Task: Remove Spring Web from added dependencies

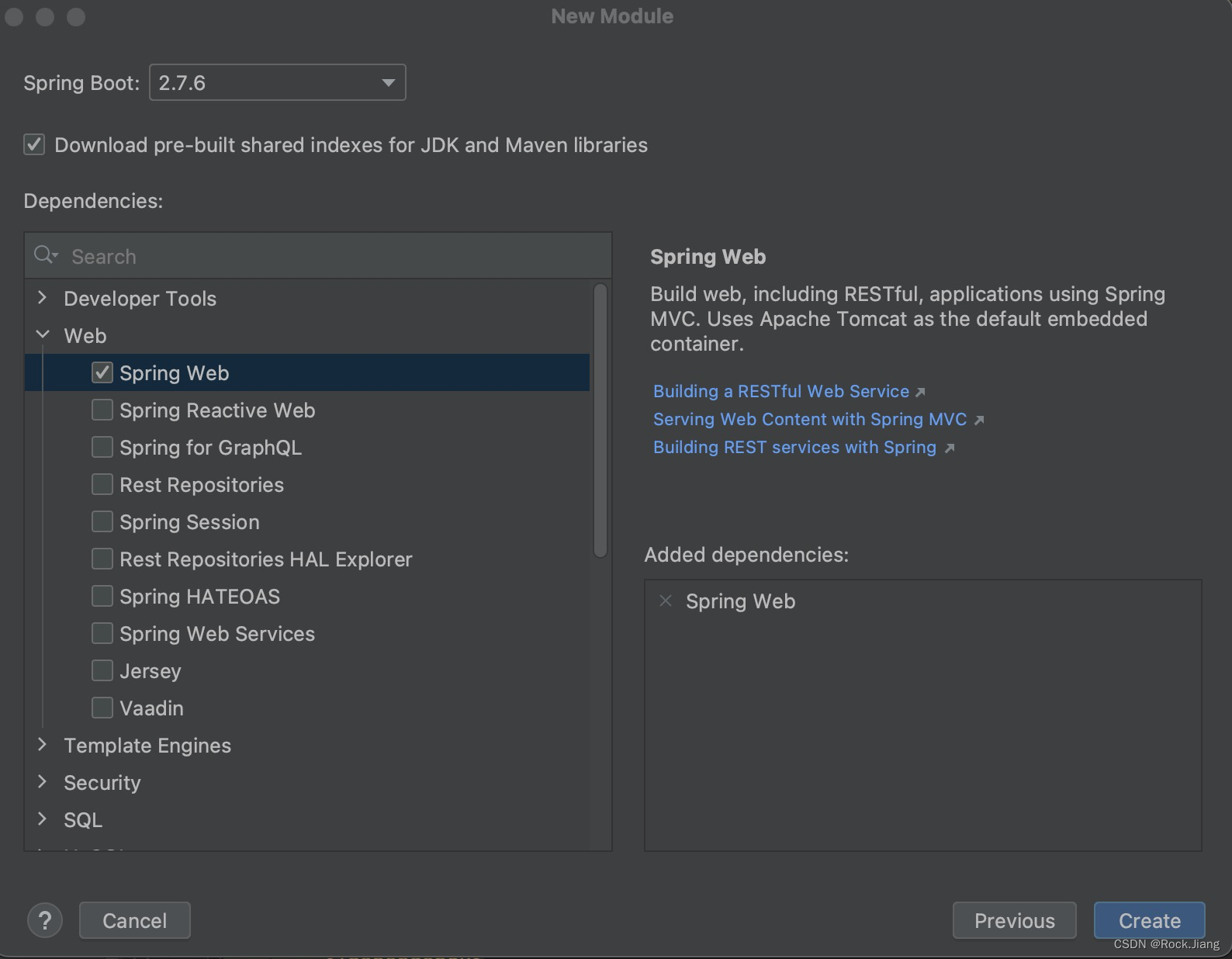Action: coord(666,601)
